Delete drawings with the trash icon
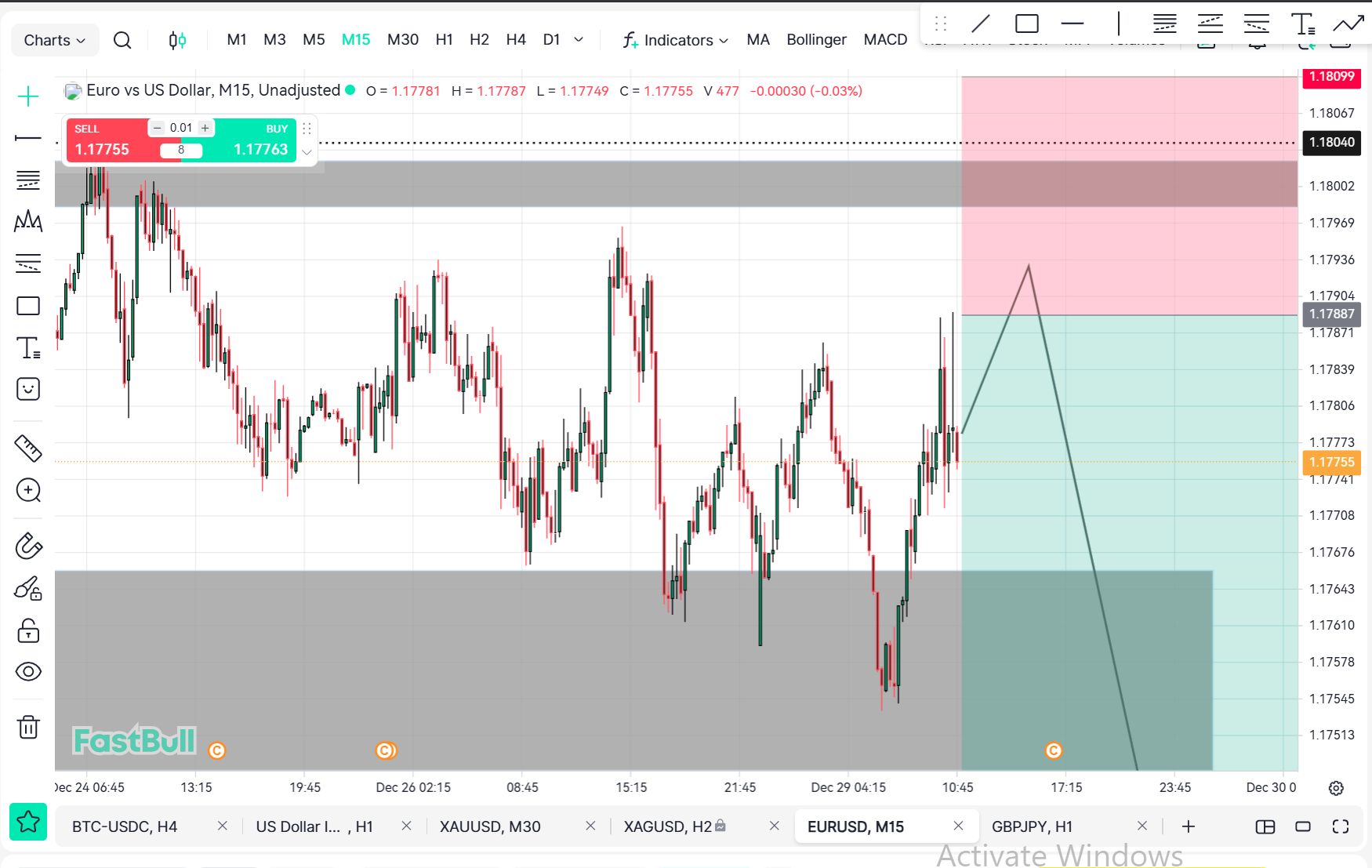Viewport: 1372px width, 868px height. click(x=28, y=727)
